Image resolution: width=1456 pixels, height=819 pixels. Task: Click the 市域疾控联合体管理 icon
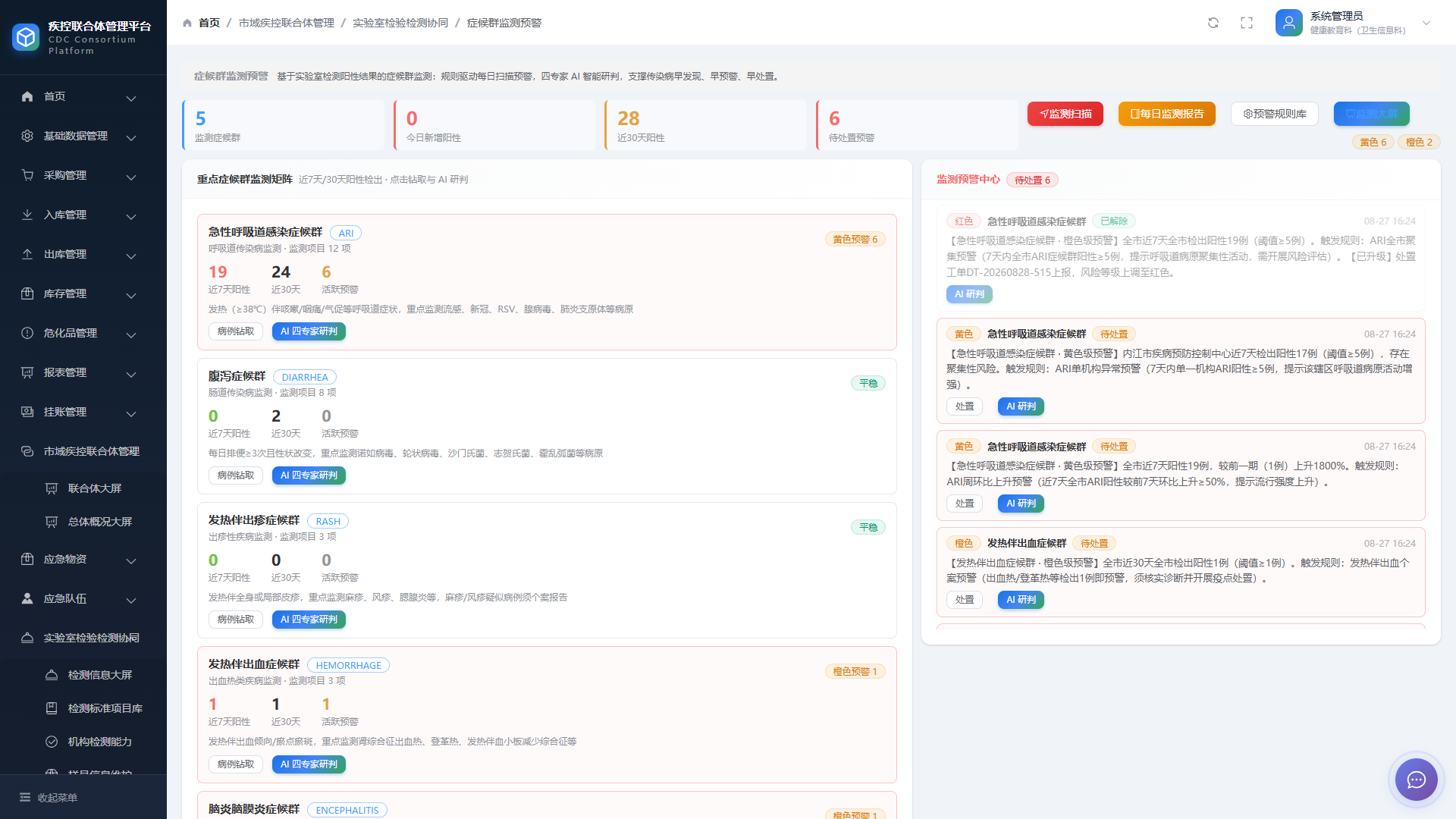(27, 451)
